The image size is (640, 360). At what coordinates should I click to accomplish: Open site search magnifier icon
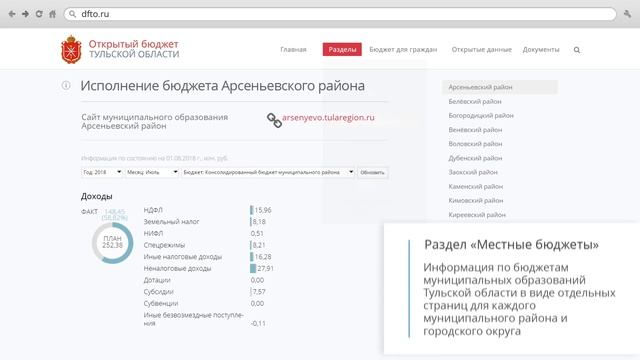pos(577,50)
